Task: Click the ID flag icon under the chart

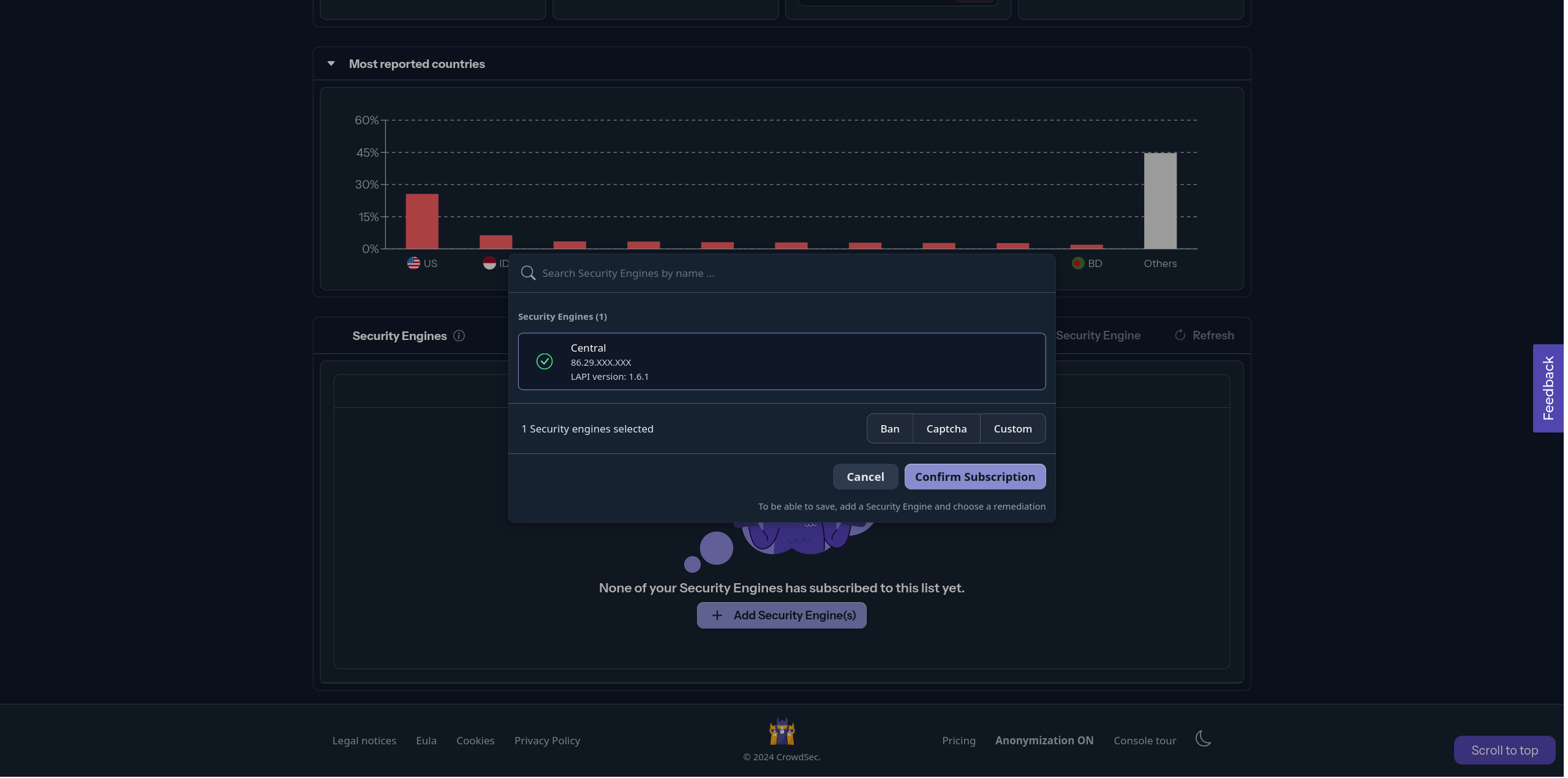Action: click(490, 263)
